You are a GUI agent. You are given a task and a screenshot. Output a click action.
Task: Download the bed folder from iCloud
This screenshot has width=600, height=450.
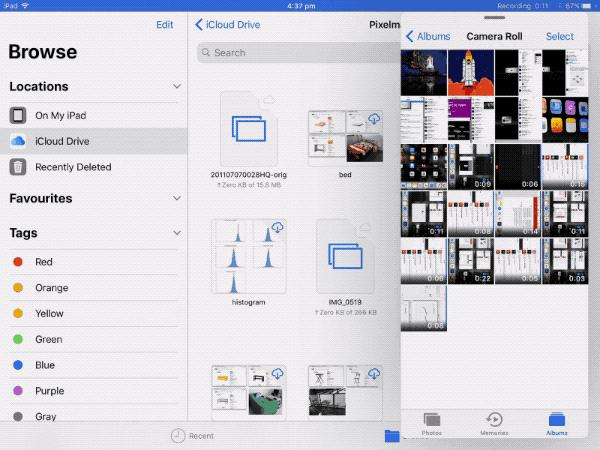[374, 119]
